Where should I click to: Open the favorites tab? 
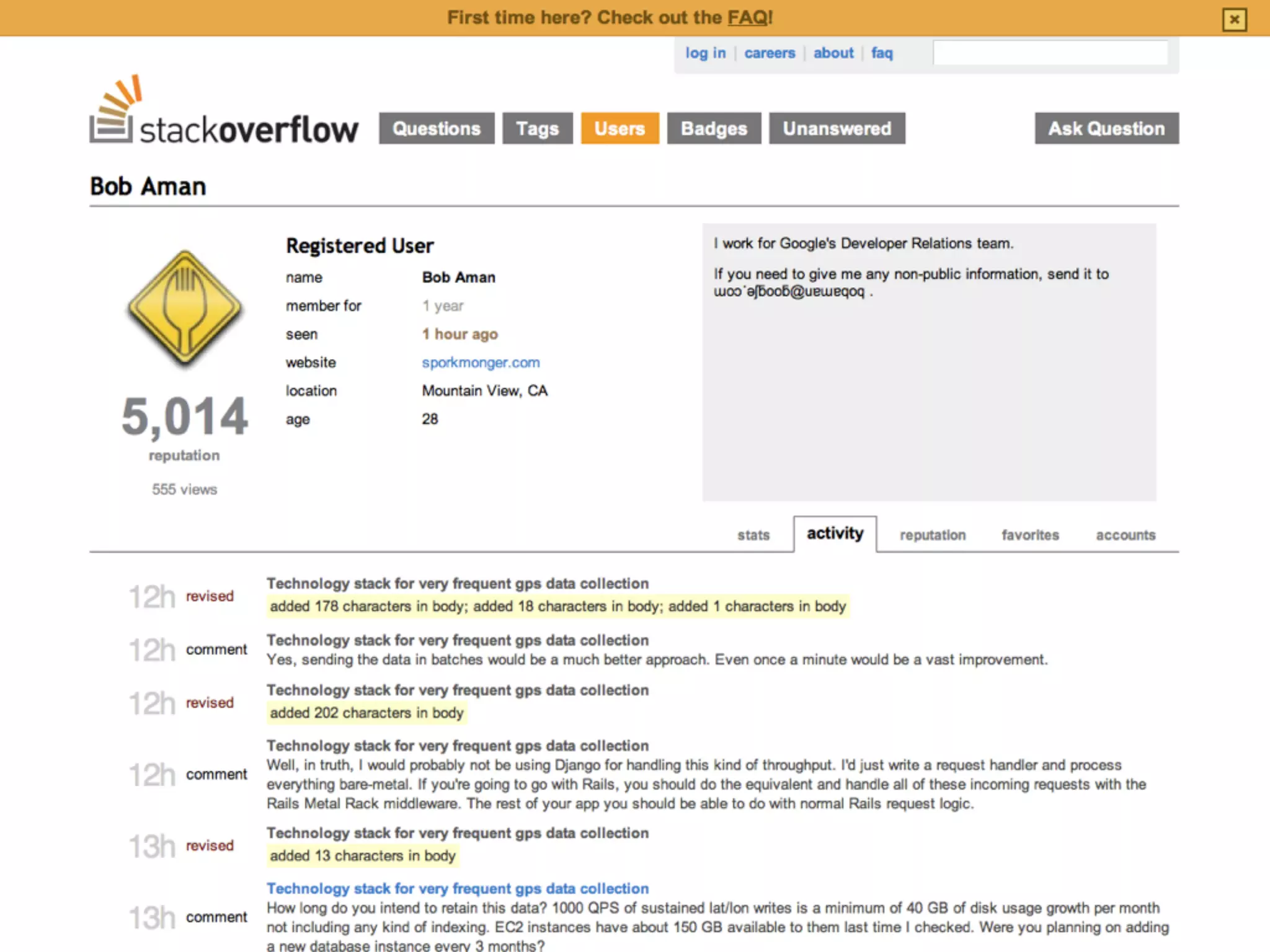(x=1030, y=535)
